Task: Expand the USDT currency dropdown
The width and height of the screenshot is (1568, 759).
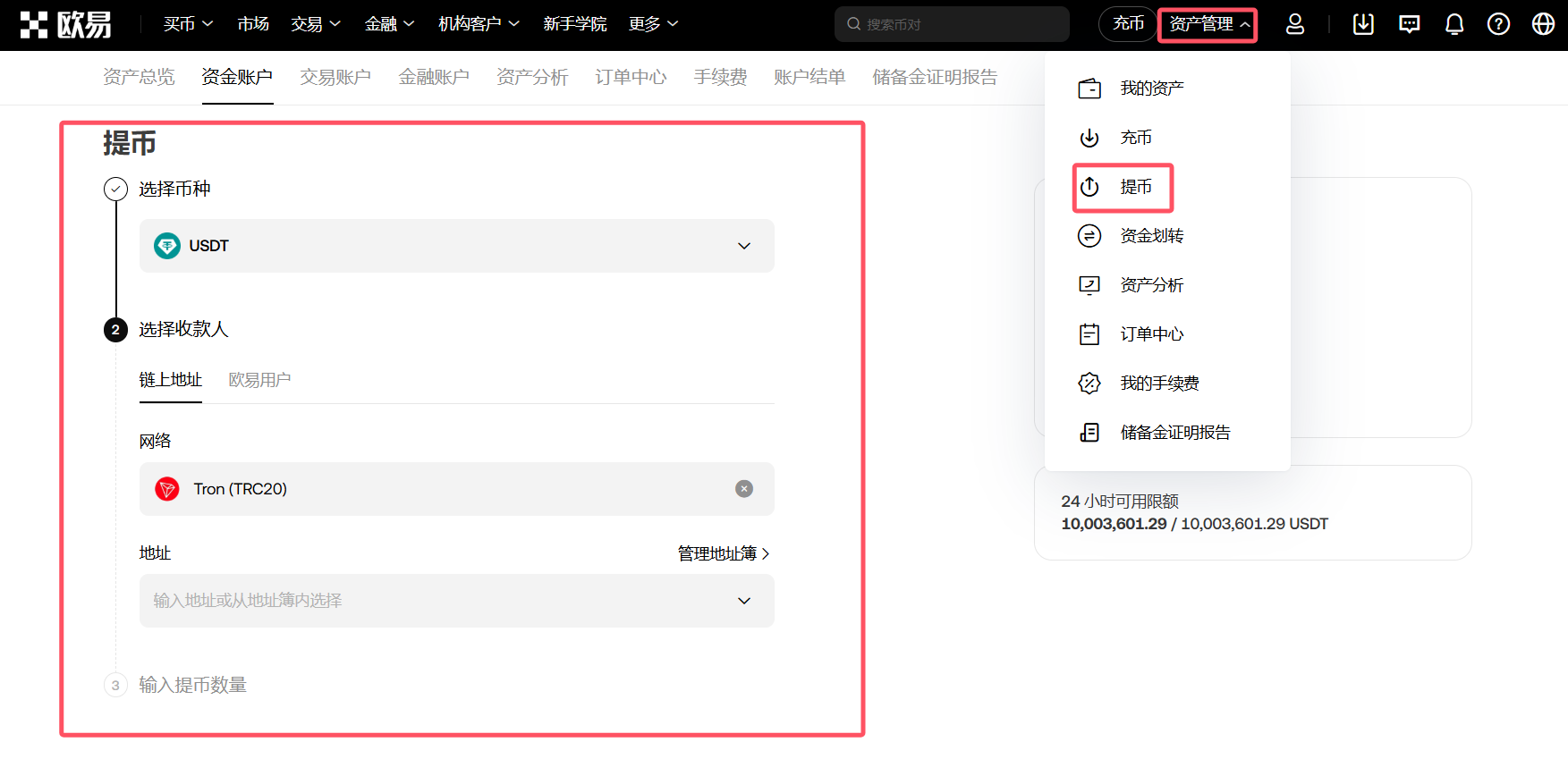Action: 743,246
